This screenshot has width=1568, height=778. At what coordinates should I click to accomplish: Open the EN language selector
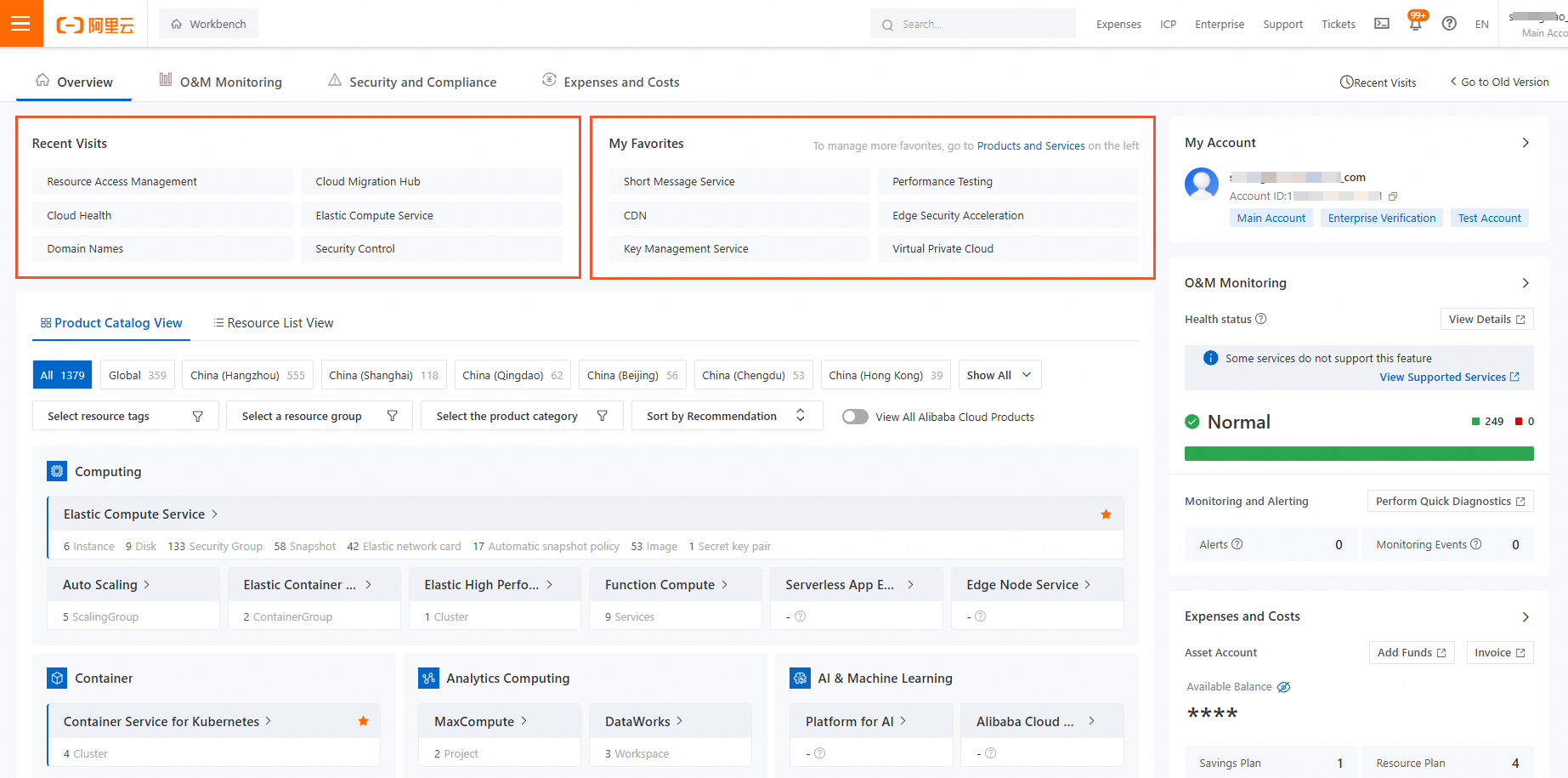click(1482, 24)
